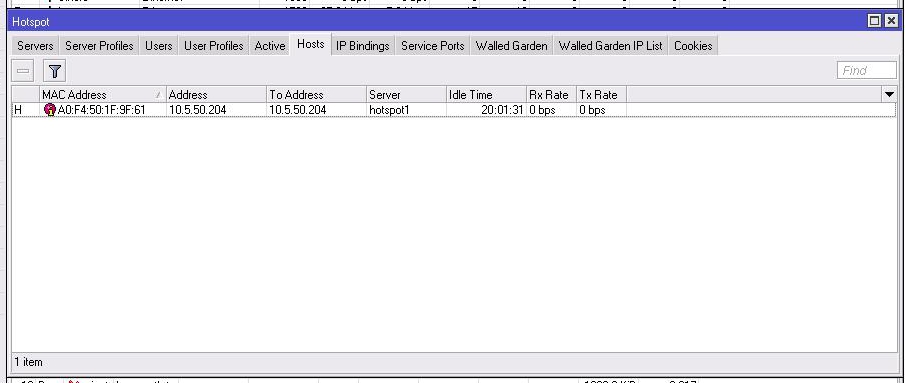Select the Walled Garden IP List tab
The width and height of the screenshot is (905, 383).
point(611,46)
